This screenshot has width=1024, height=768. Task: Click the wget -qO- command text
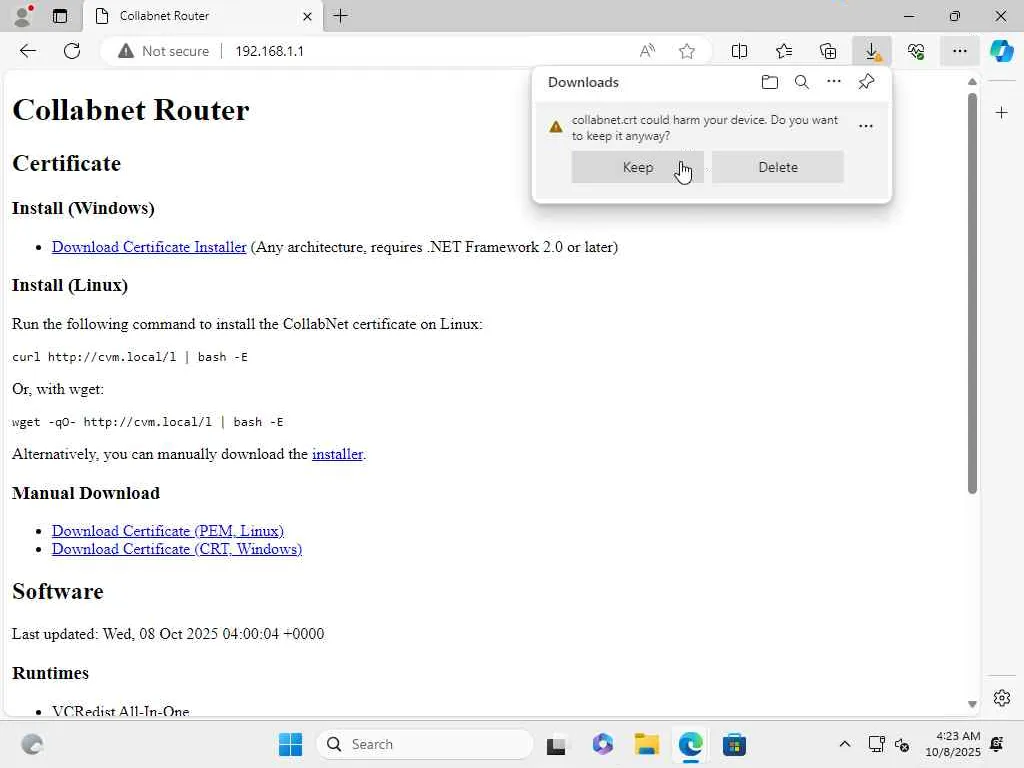pos(148,422)
